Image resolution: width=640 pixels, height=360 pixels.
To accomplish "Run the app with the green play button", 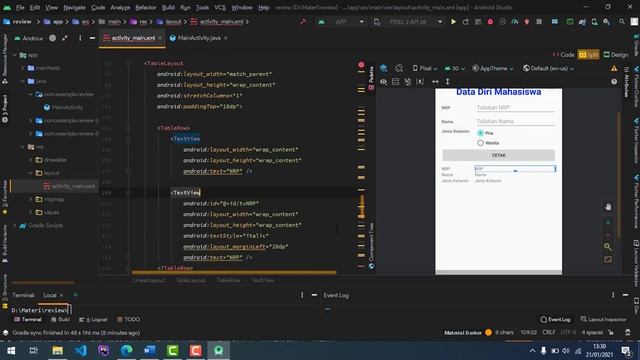I will click(x=453, y=22).
